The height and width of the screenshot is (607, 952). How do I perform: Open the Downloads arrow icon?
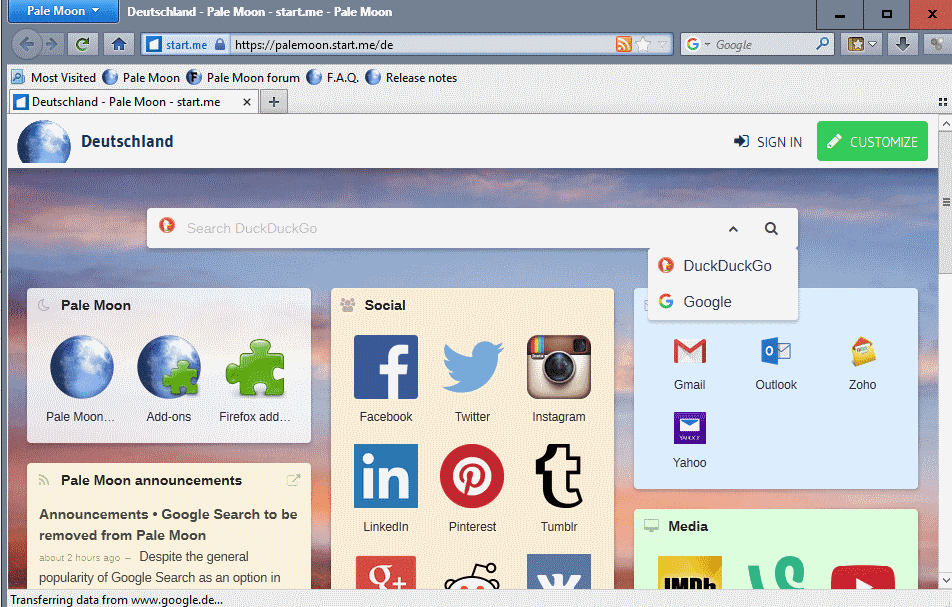[x=902, y=44]
